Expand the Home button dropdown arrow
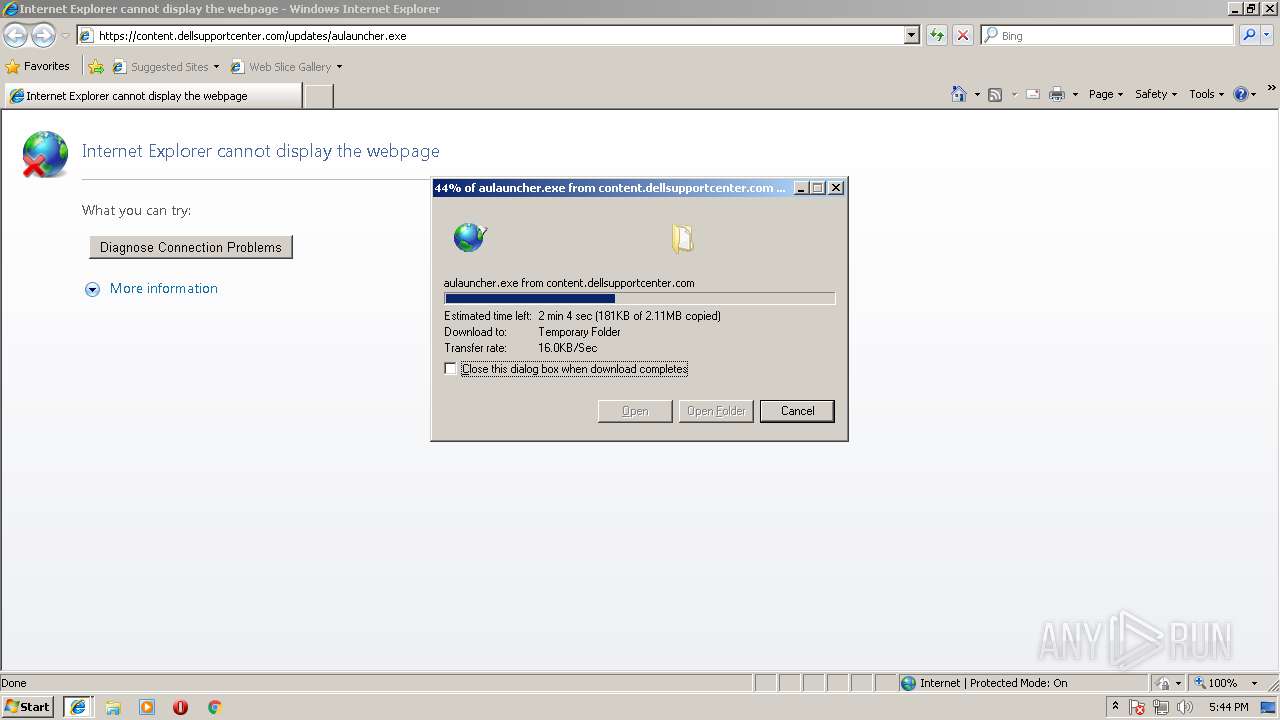The width and height of the screenshot is (1280, 720). pos(977,94)
